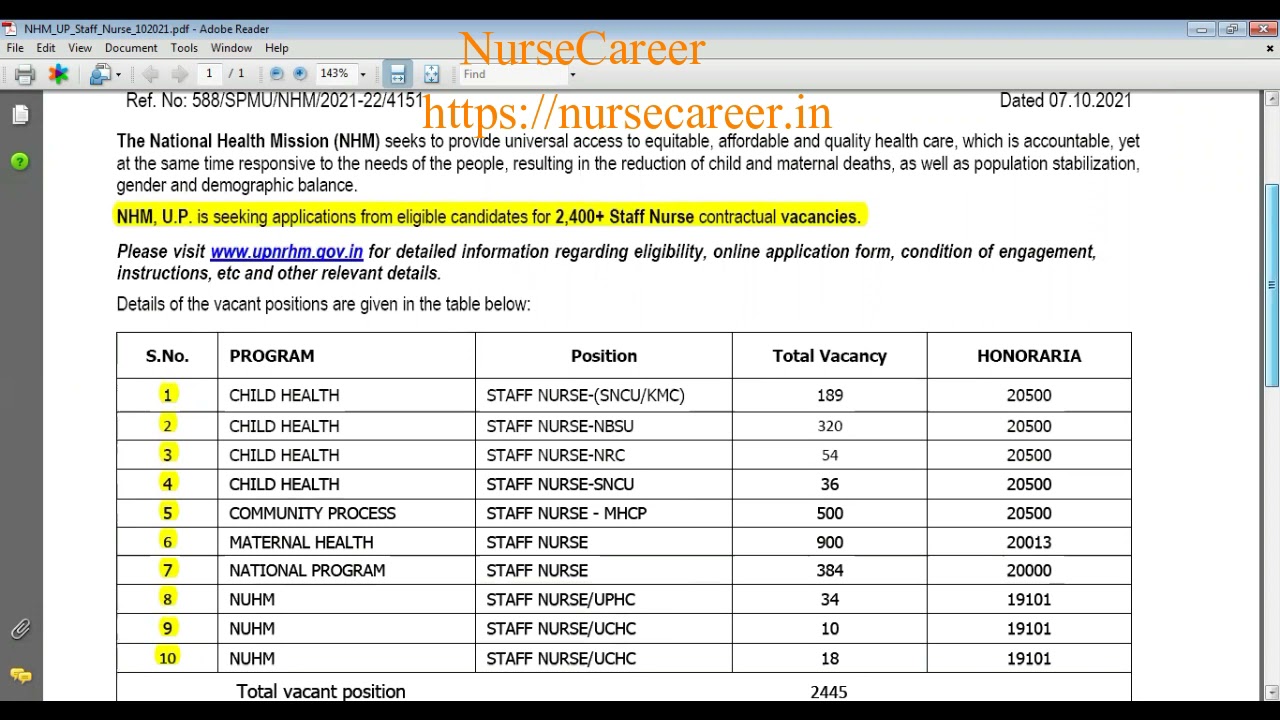Screen dimensions: 1280x720
Task: Click vacancy value '384'
Action: [830, 570]
